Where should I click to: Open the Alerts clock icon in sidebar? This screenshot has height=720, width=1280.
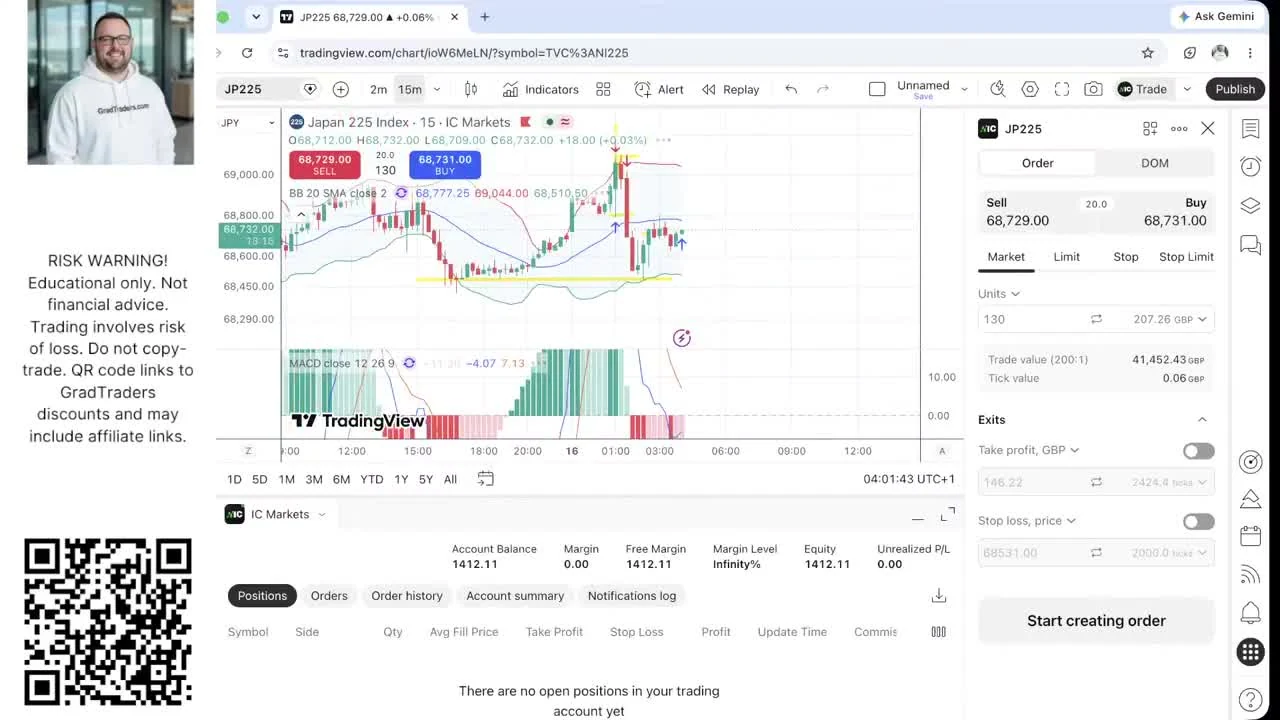click(1250, 166)
